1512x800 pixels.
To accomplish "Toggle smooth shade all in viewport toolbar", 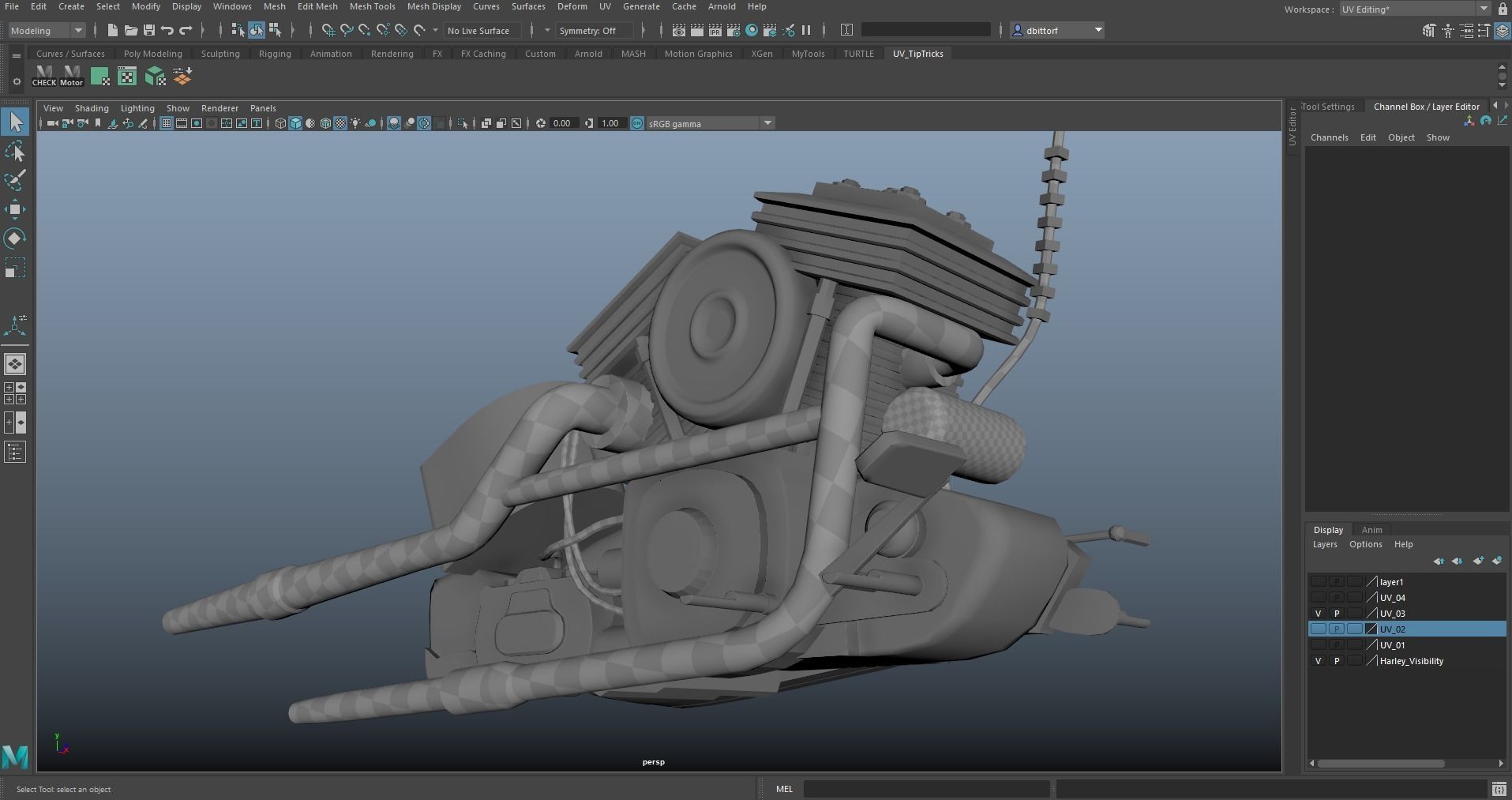I will tap(295, 123).
